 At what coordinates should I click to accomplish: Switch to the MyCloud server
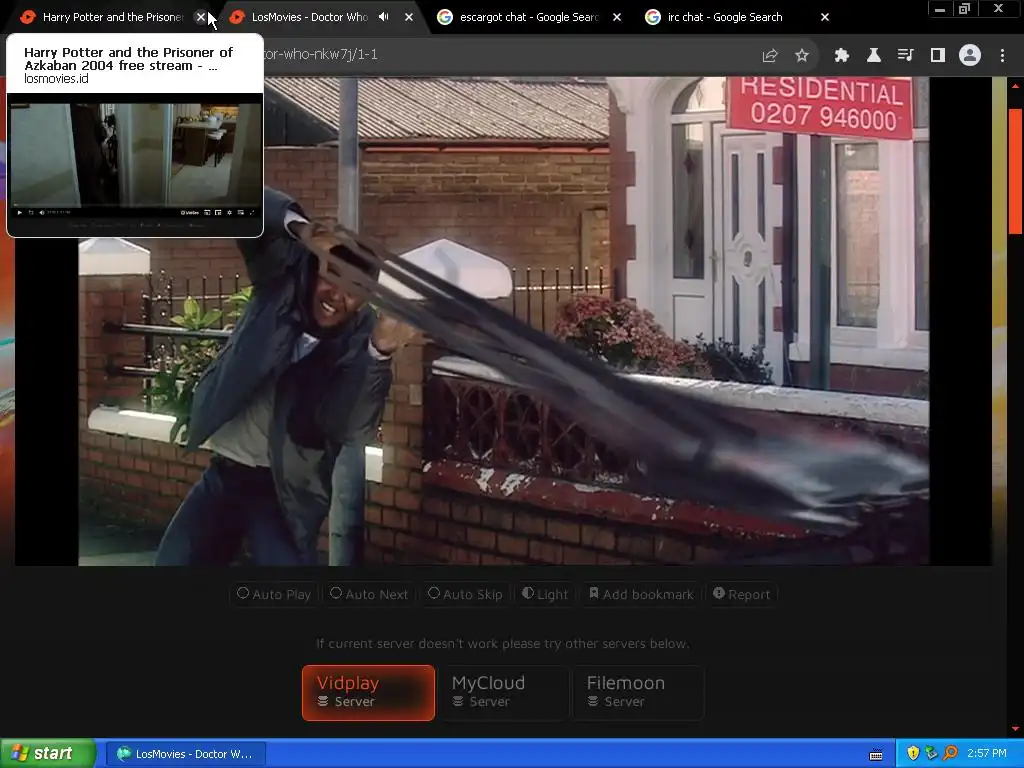(x=504, y=693)
